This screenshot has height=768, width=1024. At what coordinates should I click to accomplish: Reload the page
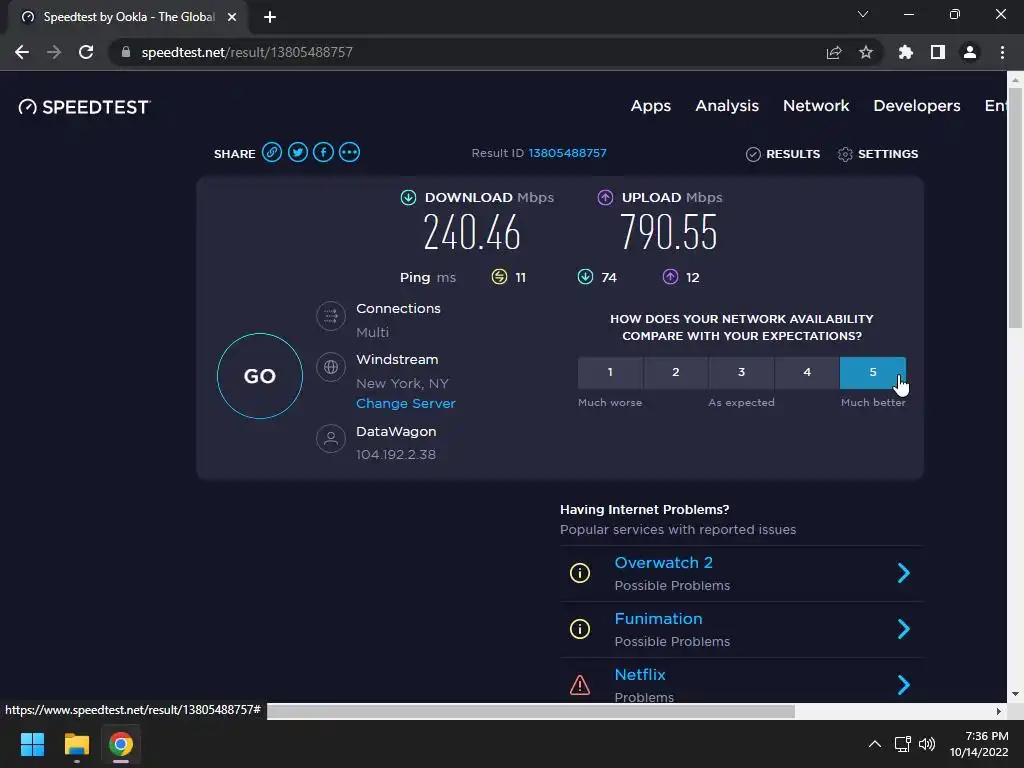(x=86, y=52)
